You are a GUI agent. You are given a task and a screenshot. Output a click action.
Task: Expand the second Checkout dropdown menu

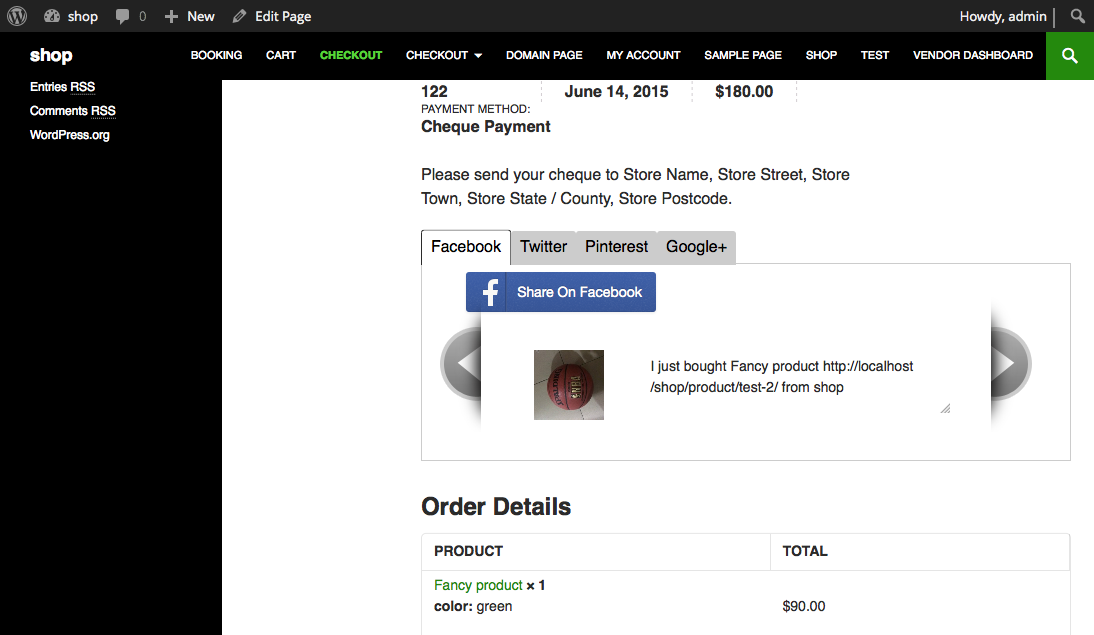coord(444,56)
